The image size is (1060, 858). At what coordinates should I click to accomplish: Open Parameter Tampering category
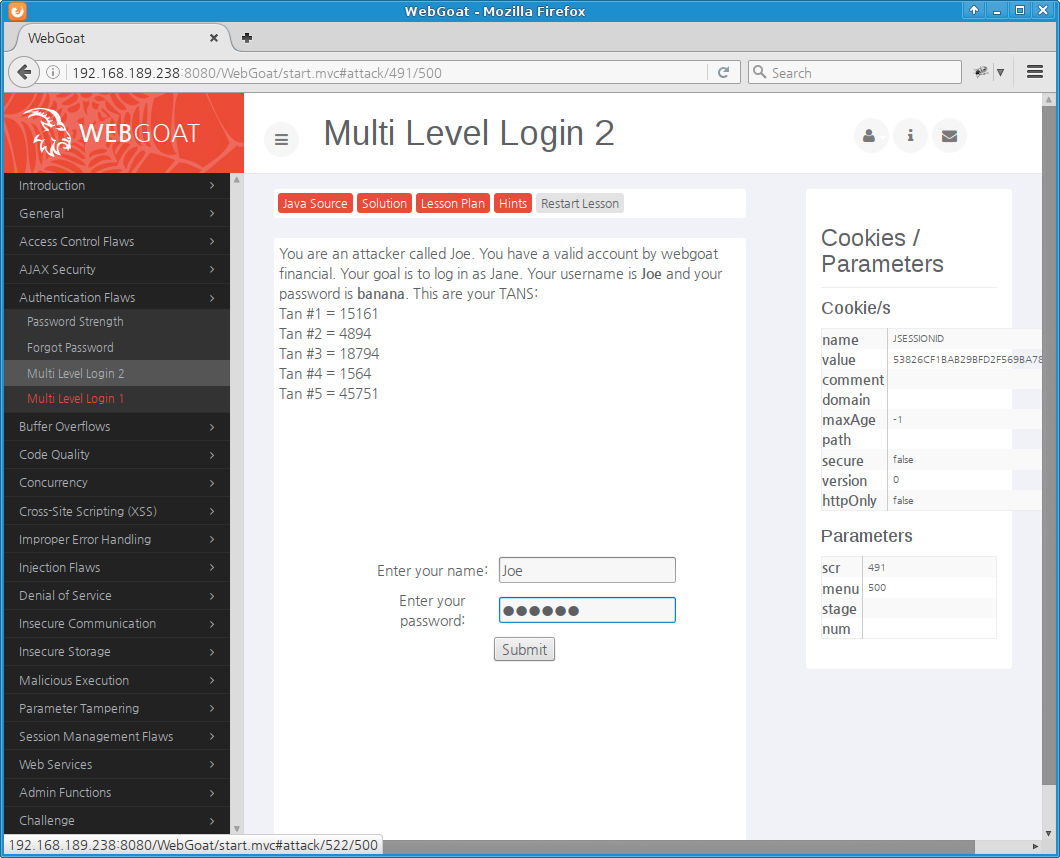point(117,709)
